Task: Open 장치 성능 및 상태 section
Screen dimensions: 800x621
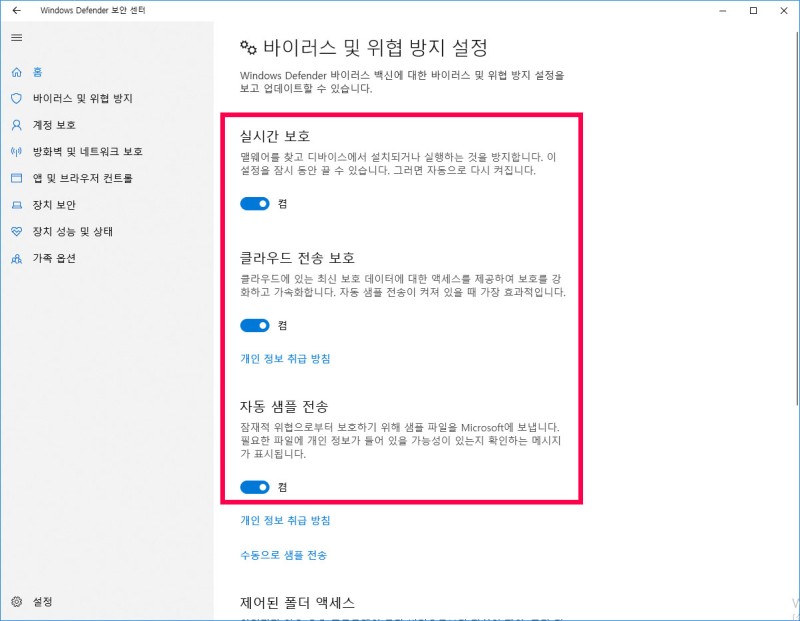Action: 72,232
